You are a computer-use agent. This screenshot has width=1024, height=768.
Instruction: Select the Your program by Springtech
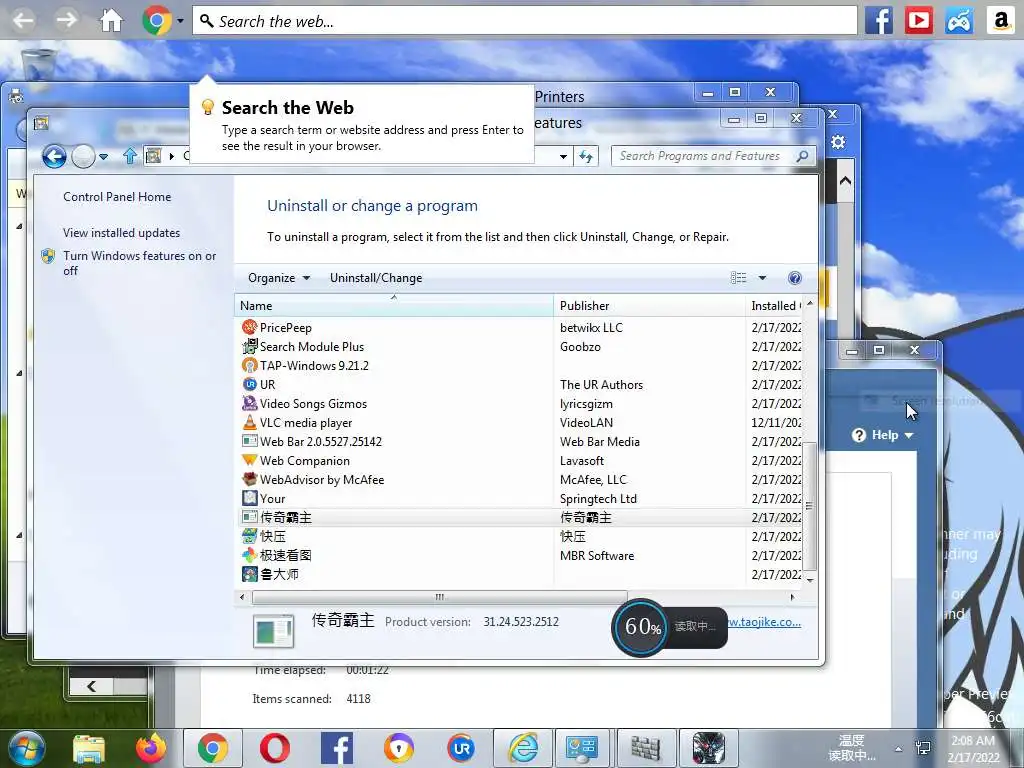coord(519,498)
